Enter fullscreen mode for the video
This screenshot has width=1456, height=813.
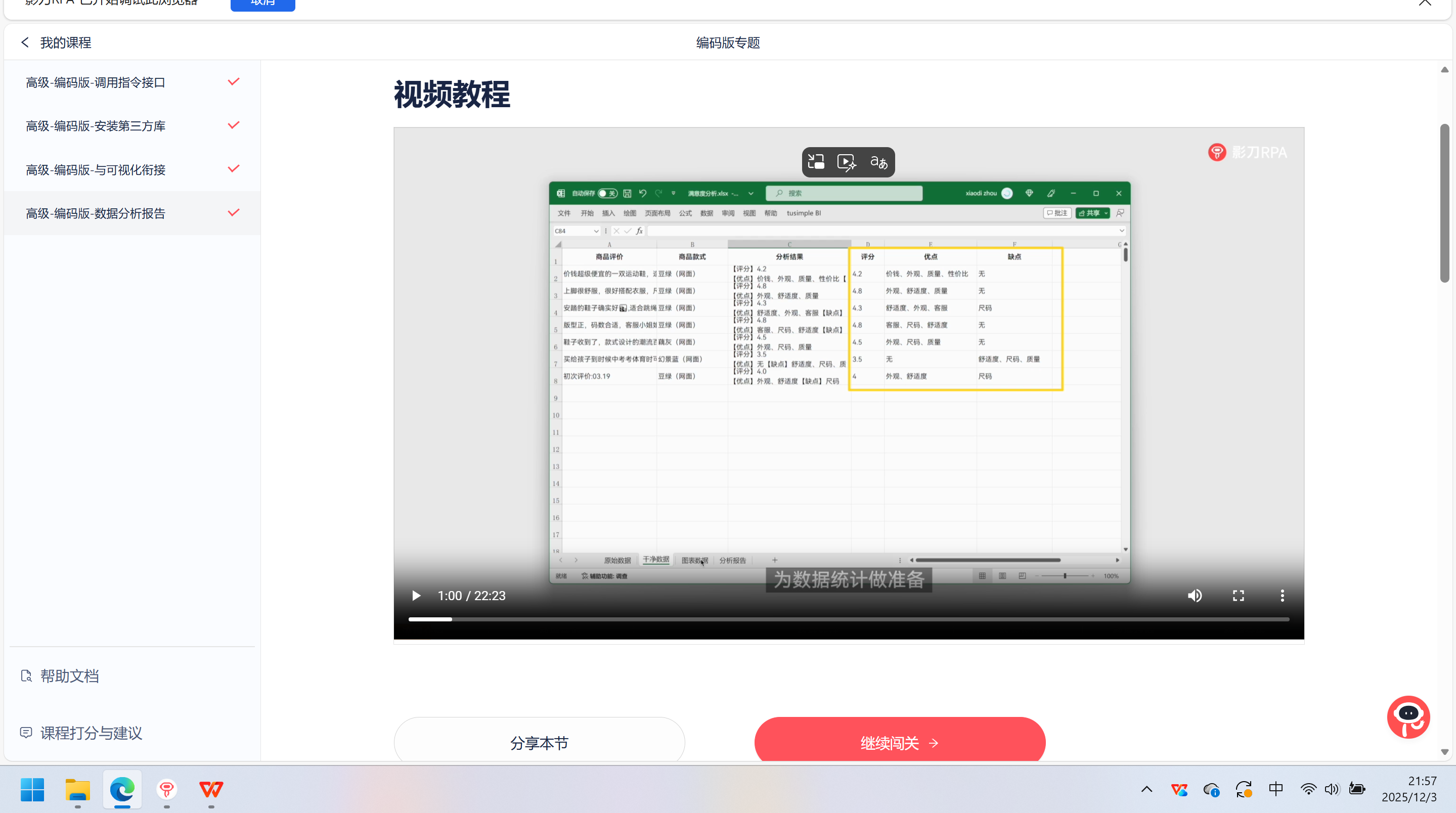1239,596
